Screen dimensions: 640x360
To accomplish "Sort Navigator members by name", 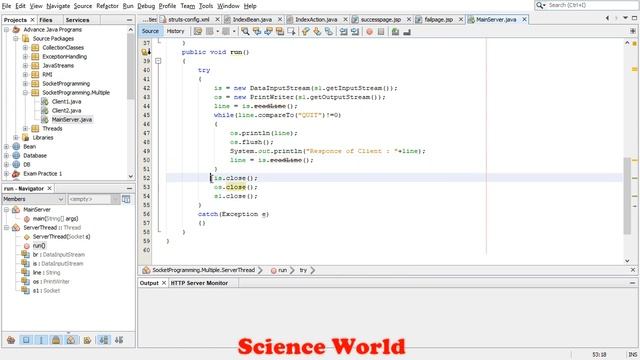I will [x=104, y=340].
